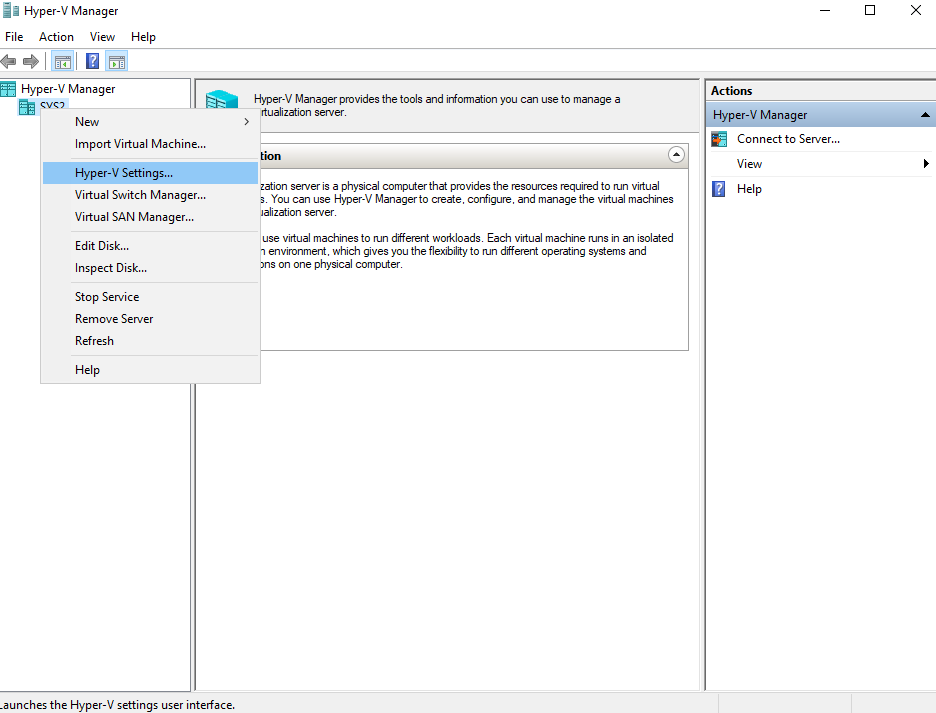The image size is (936, 713).
Task: Click the Forward arrow toolbar icon
Action: tap(30, 61)
